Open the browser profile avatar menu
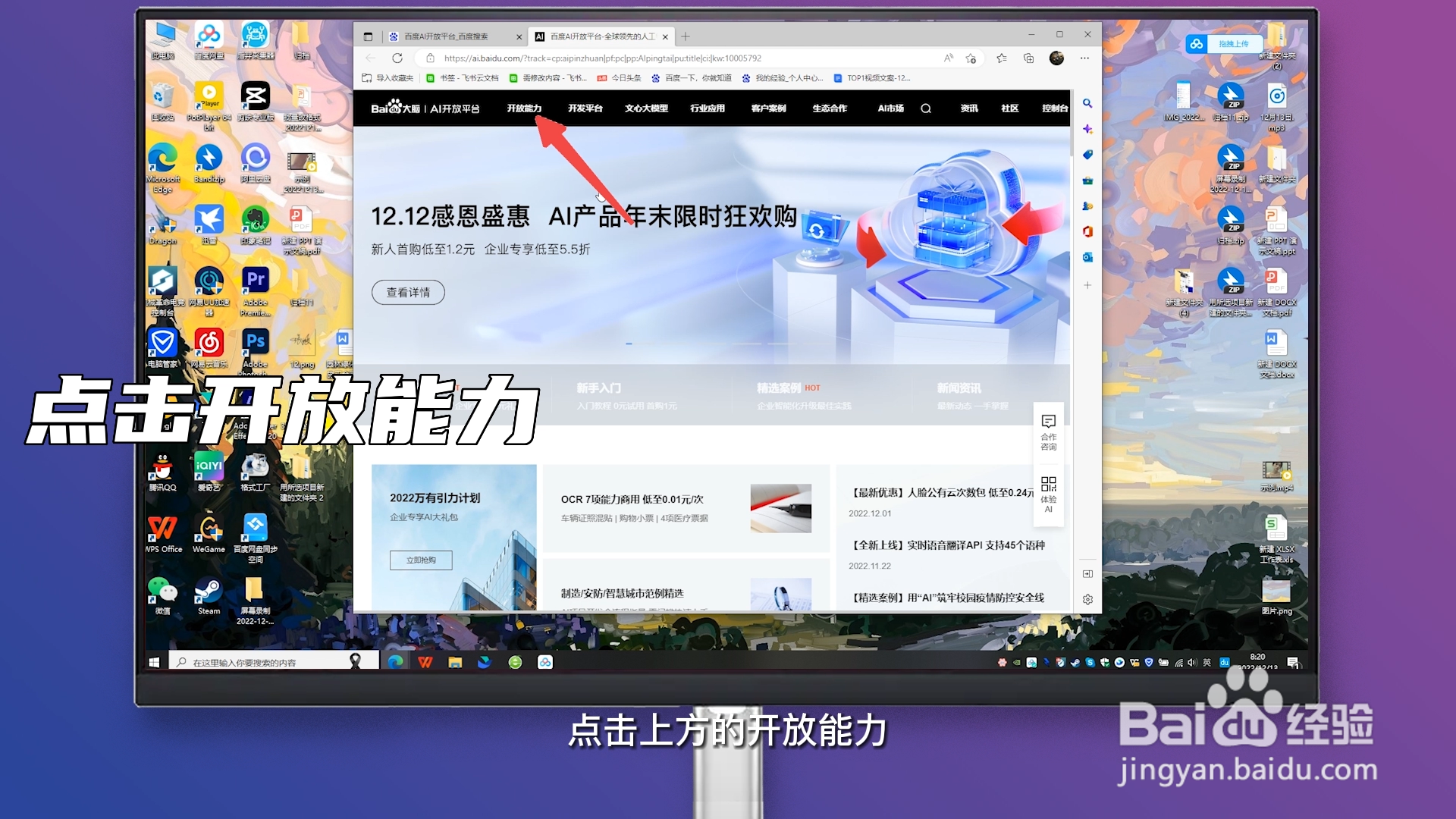 [1057, 58]
